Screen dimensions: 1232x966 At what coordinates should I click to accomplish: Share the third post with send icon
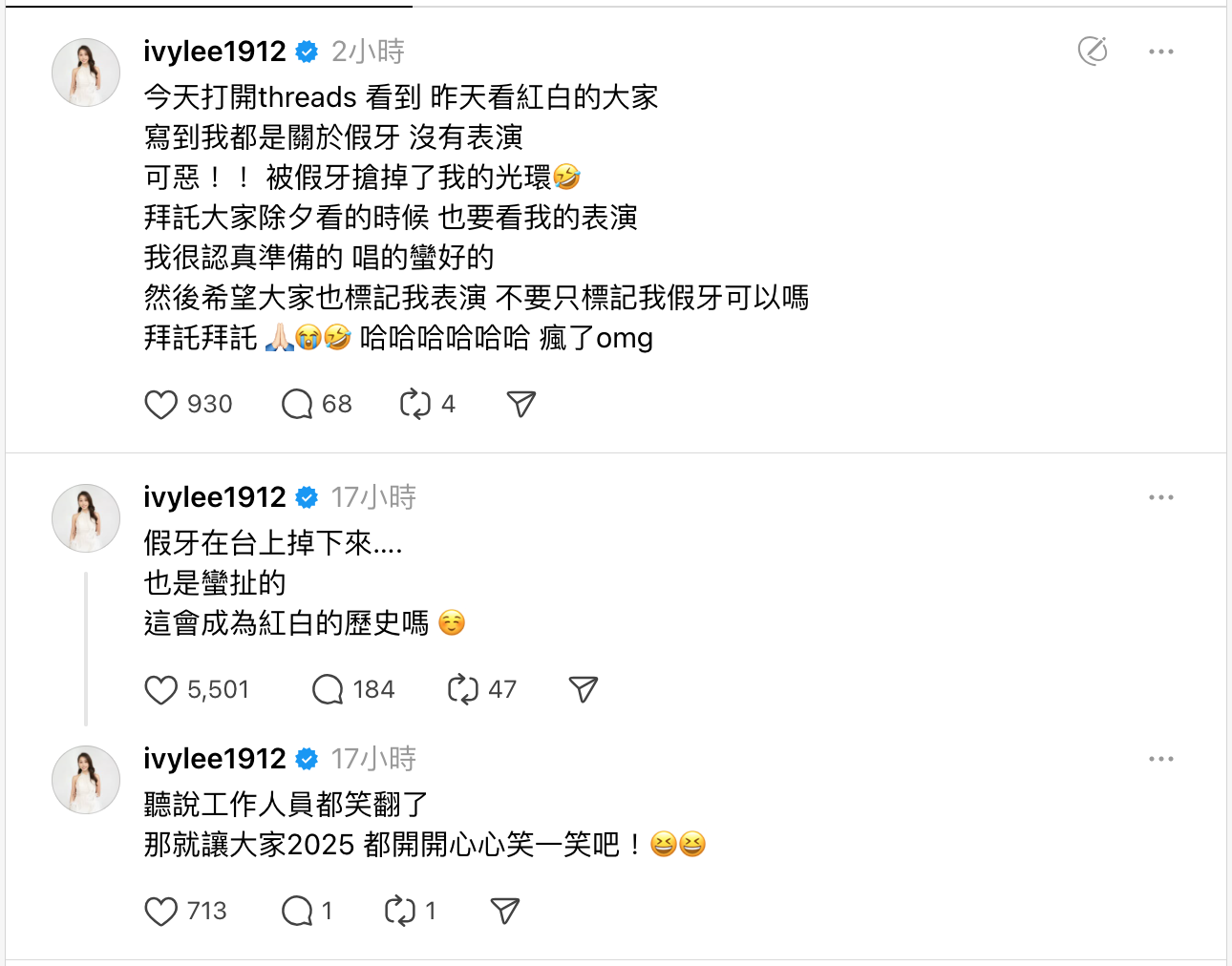[x=504, y=912]
